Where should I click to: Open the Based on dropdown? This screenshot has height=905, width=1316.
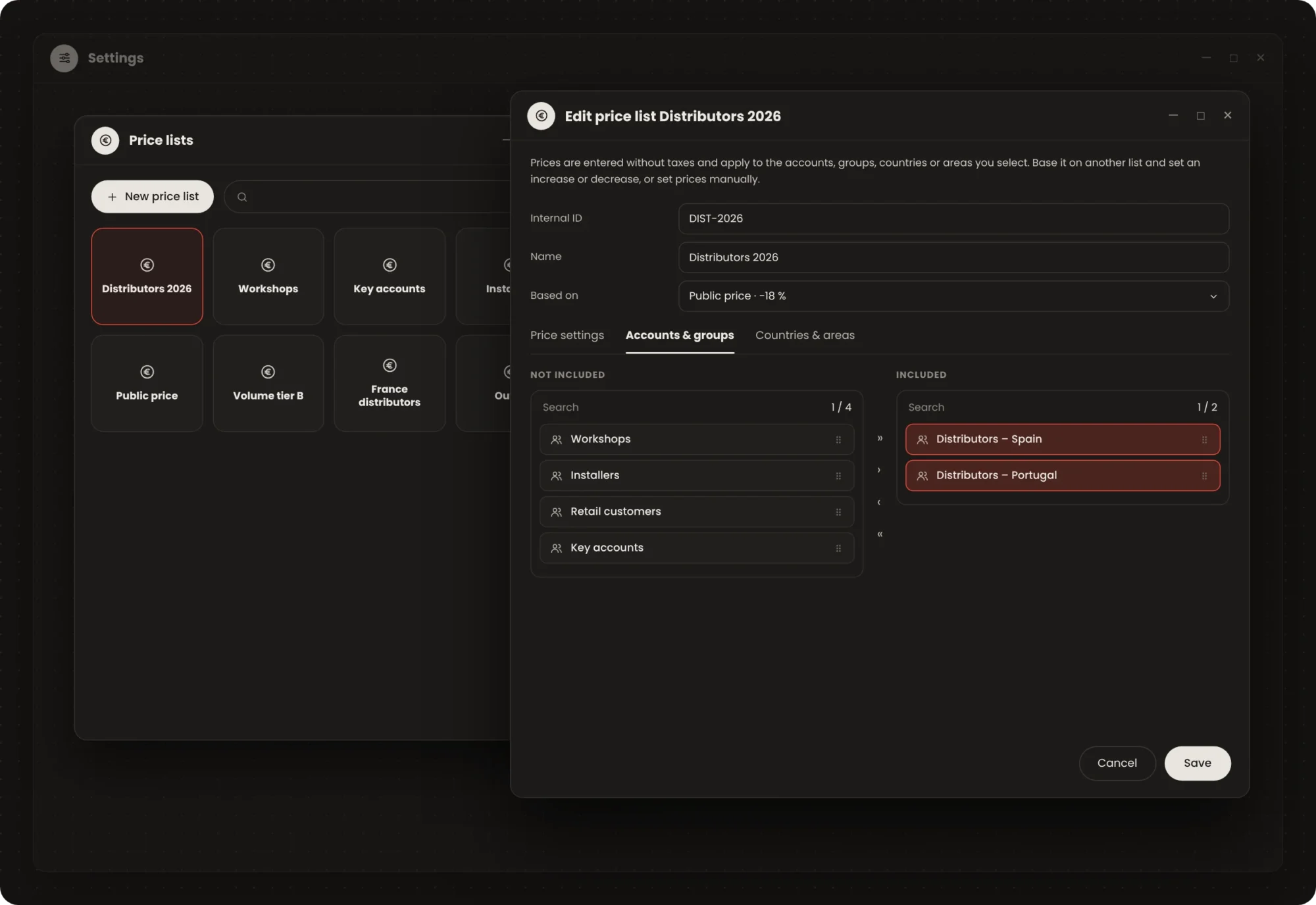(953, 296)
